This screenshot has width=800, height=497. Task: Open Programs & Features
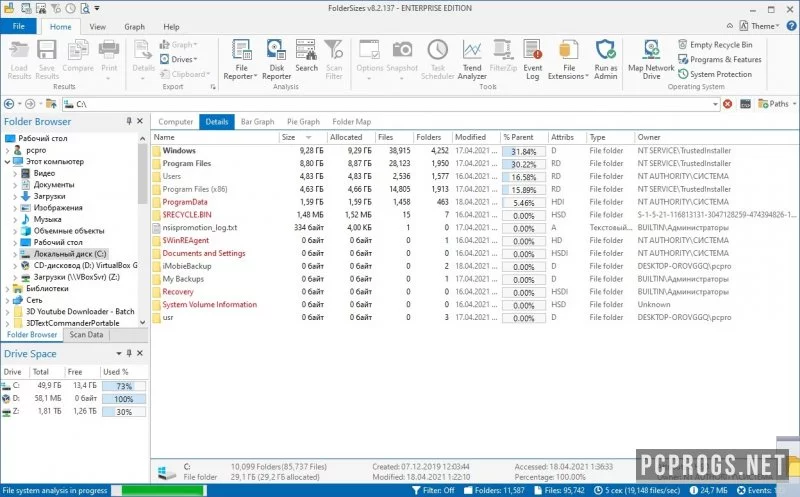point(719,59)
